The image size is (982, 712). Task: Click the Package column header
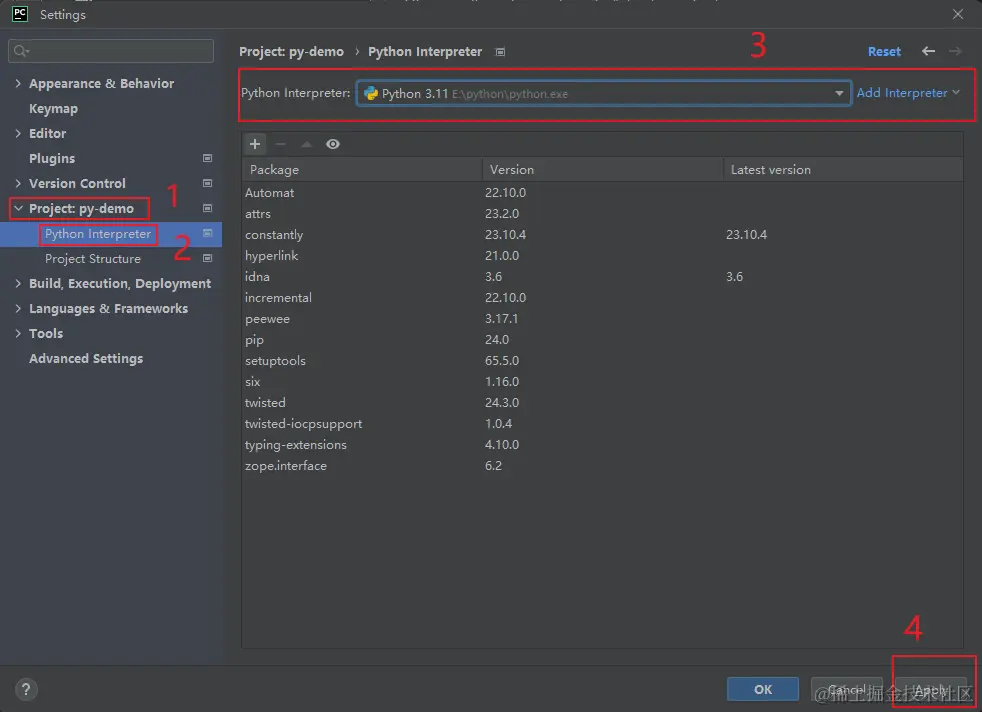(362, 170)
